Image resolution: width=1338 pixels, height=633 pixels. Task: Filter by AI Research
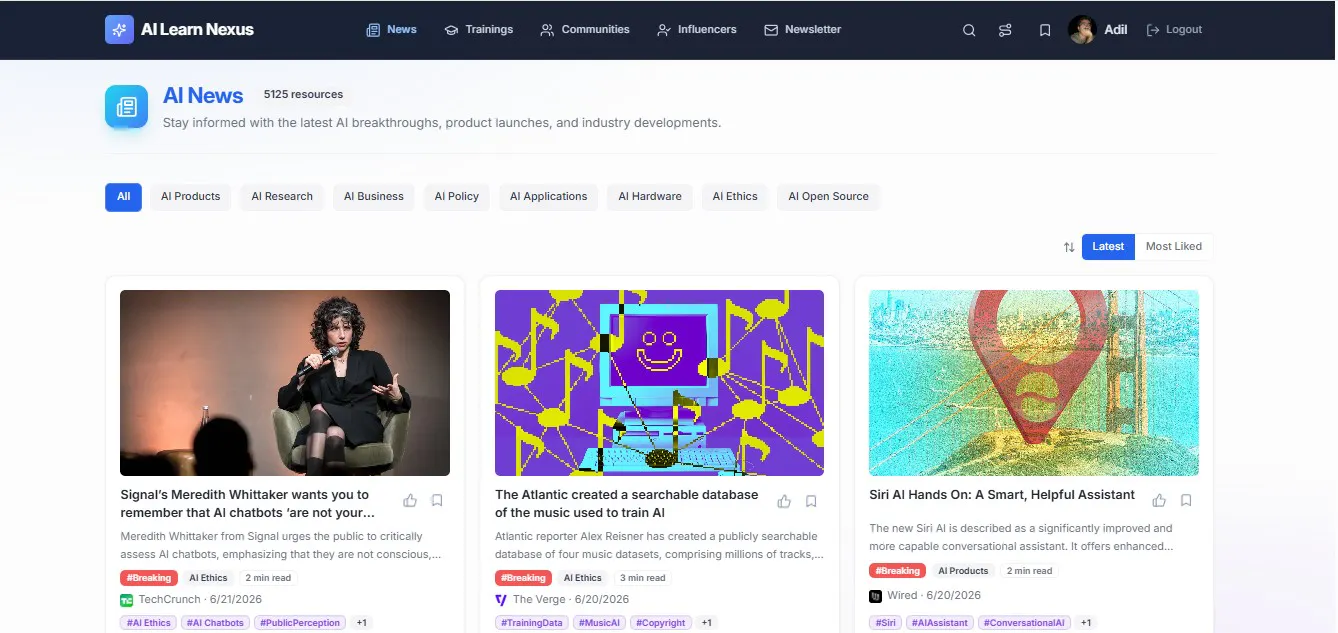coord(282,197)
